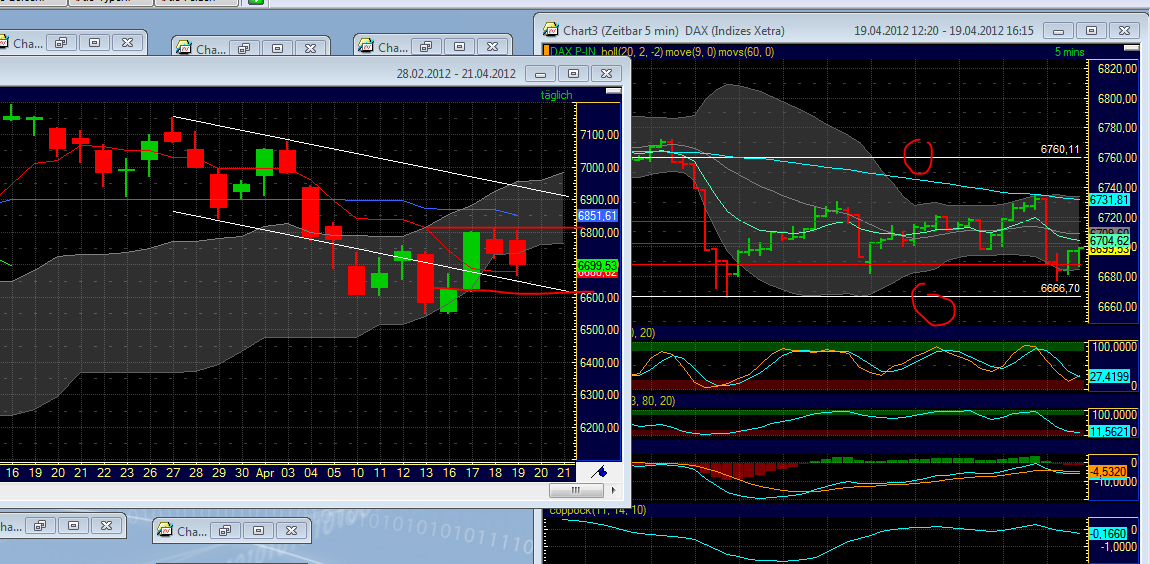
Task: Maximize the leftmost minimized chart above the daily chart
Action: 94,43
